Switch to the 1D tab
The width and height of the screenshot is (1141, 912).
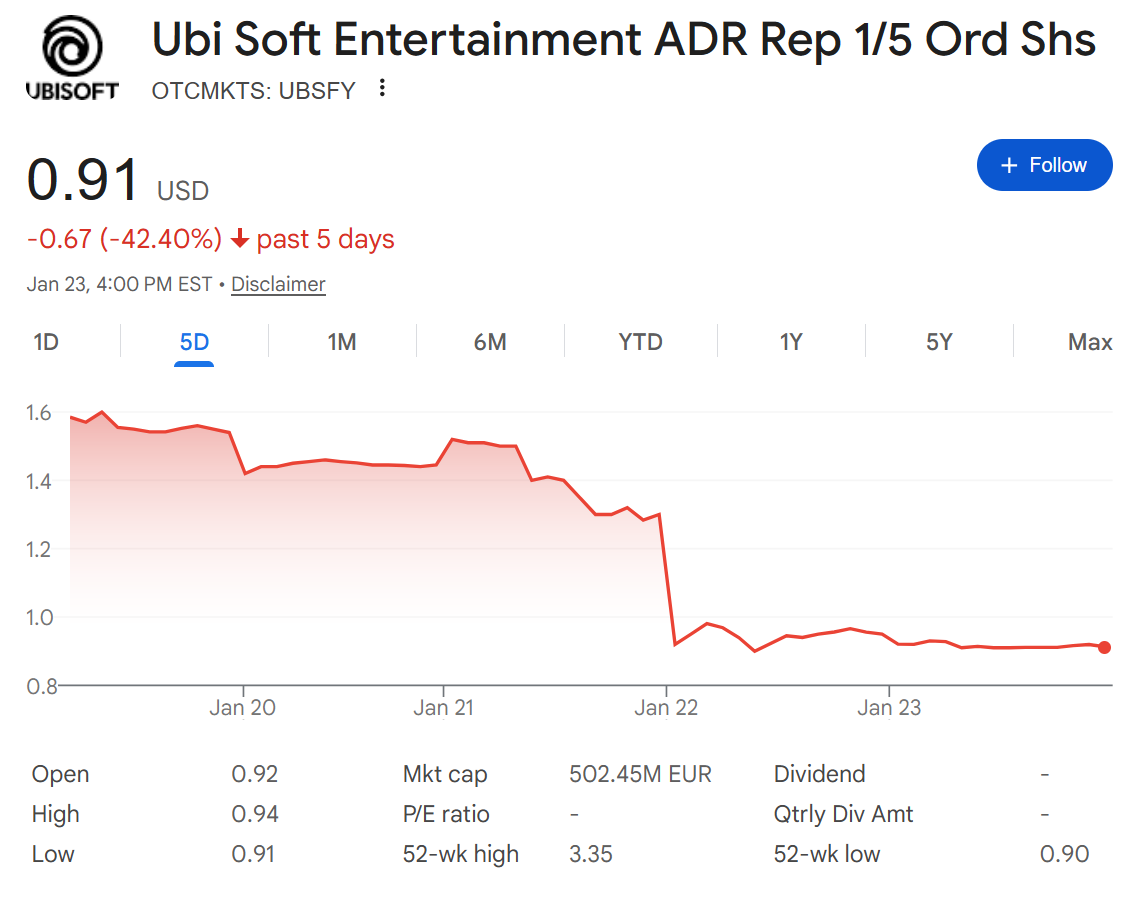tap(46, 342)
